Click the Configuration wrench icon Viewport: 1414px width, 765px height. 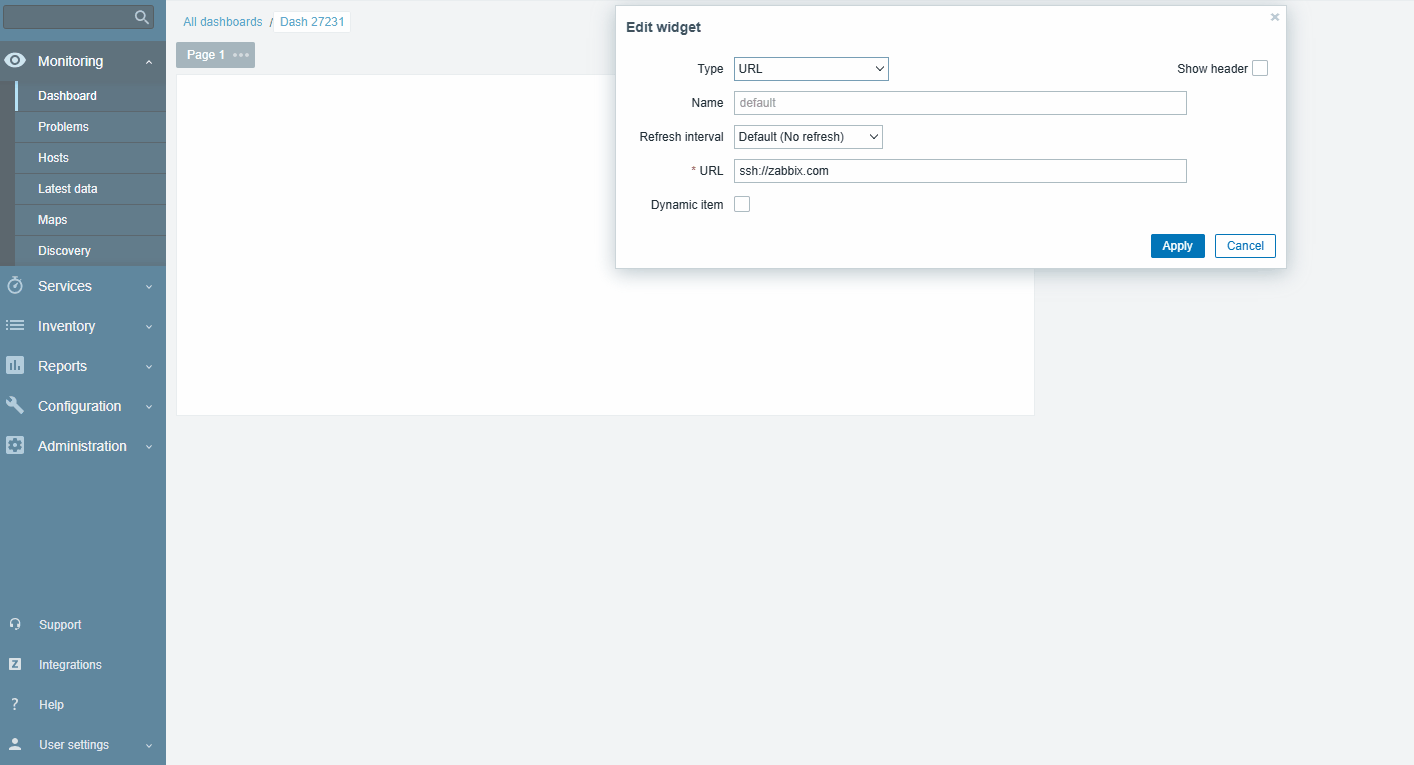point(15,406)
